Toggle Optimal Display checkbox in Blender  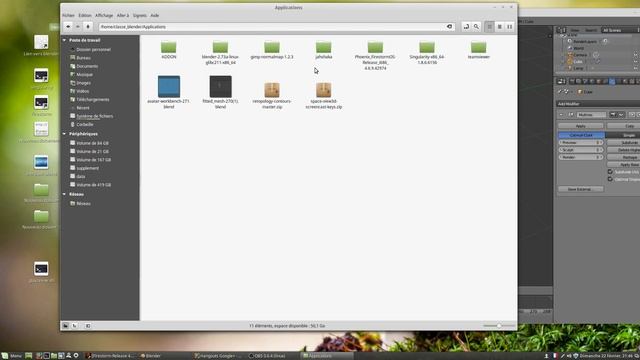(x=610, y=179)
